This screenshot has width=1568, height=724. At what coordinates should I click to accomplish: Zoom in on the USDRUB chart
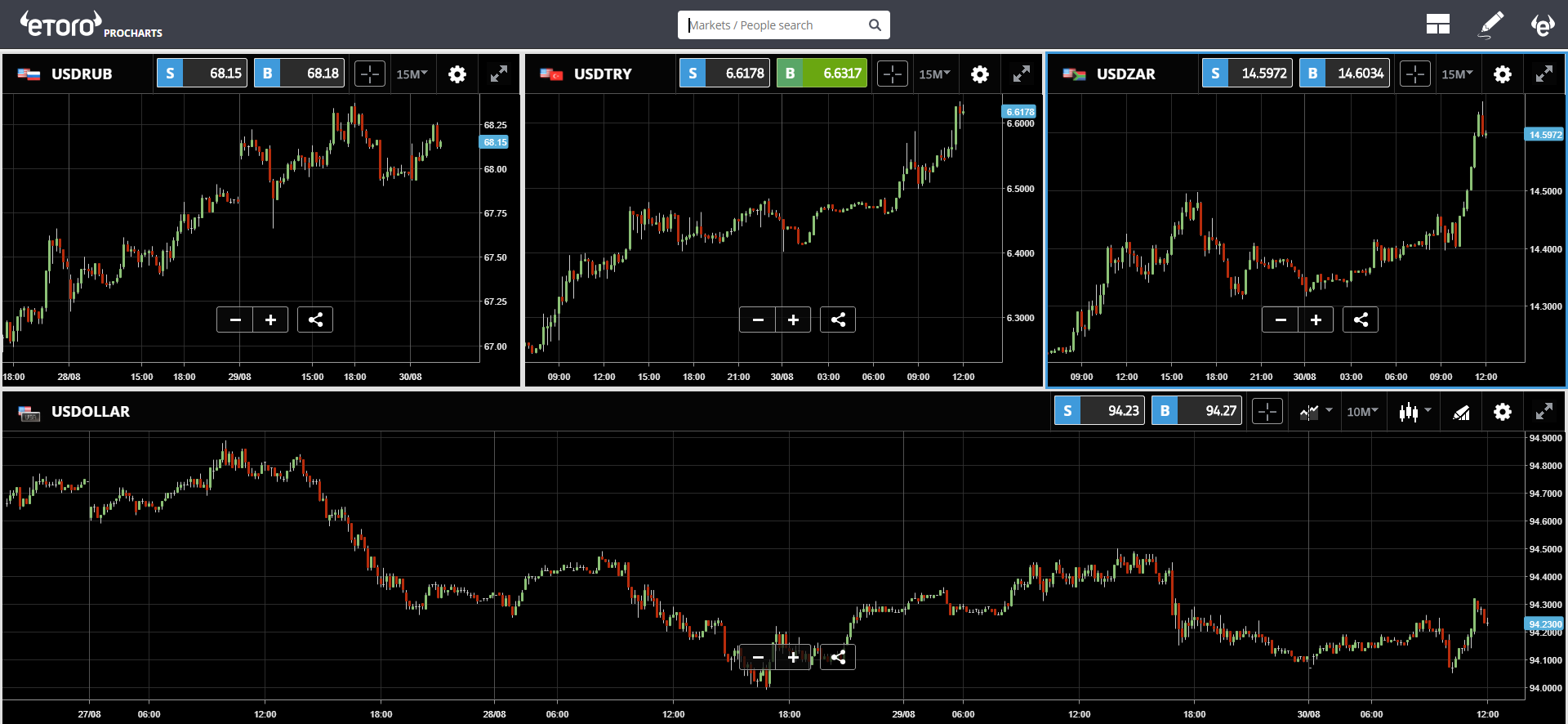[x=270, y=320]
